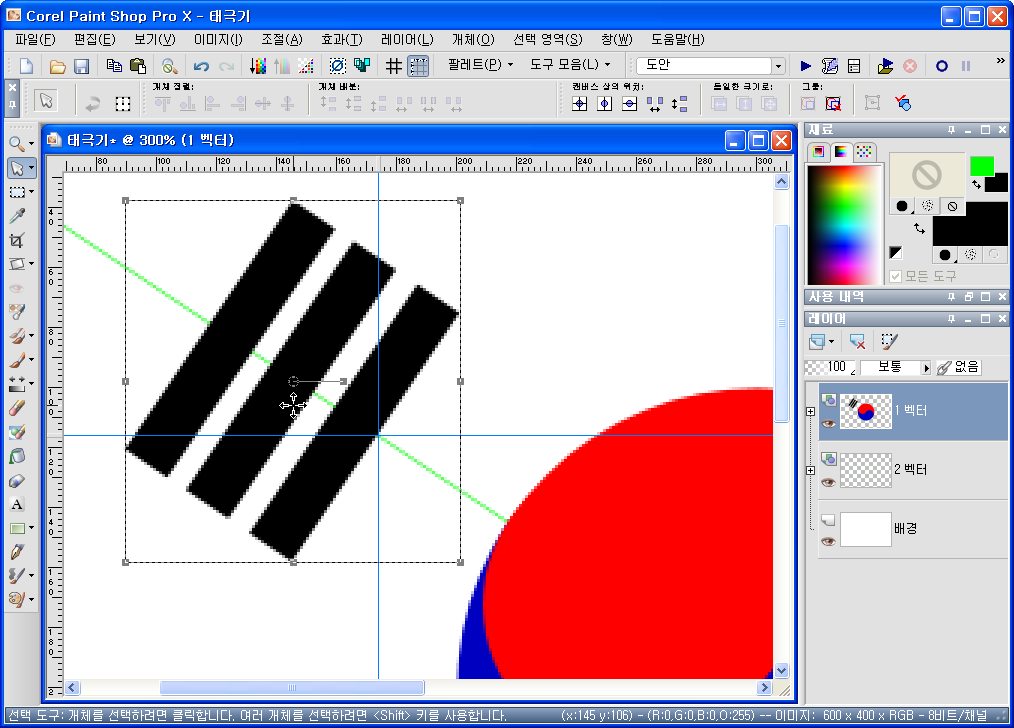1014x728 pixels.
Task: Open the 파일(F) menu
Action: (35, 39)
